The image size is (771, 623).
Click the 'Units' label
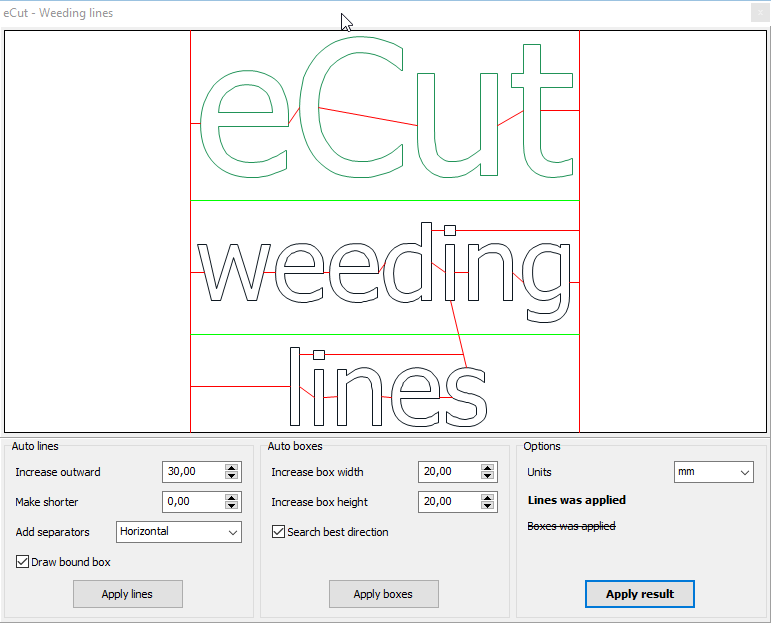(x=539, y=472)
